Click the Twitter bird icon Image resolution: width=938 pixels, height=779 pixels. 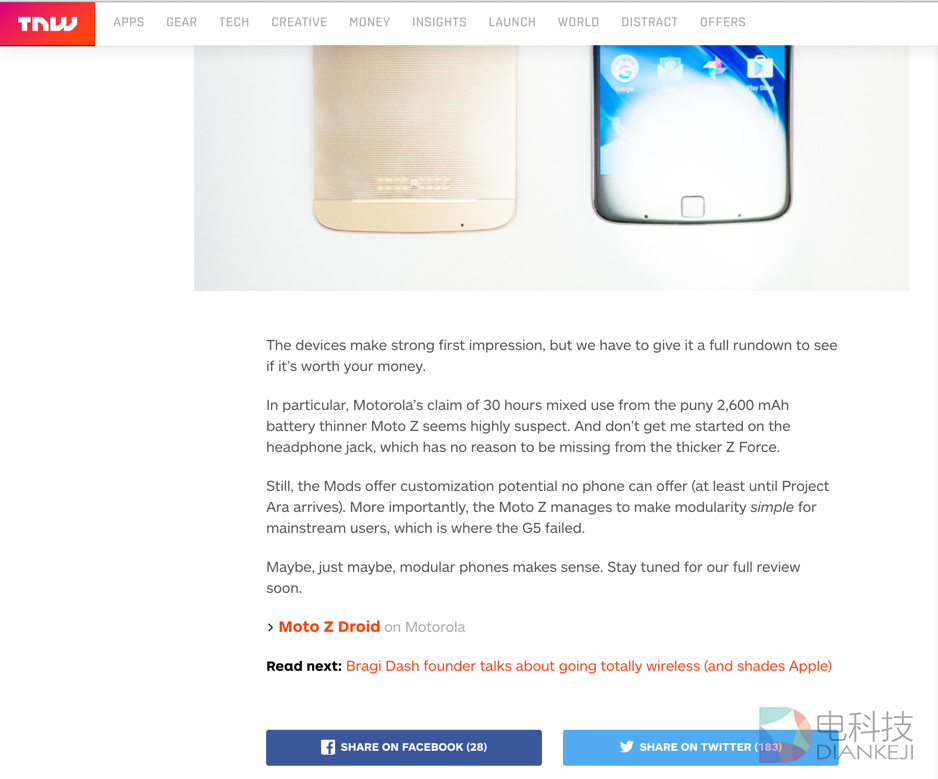point(626,747)
